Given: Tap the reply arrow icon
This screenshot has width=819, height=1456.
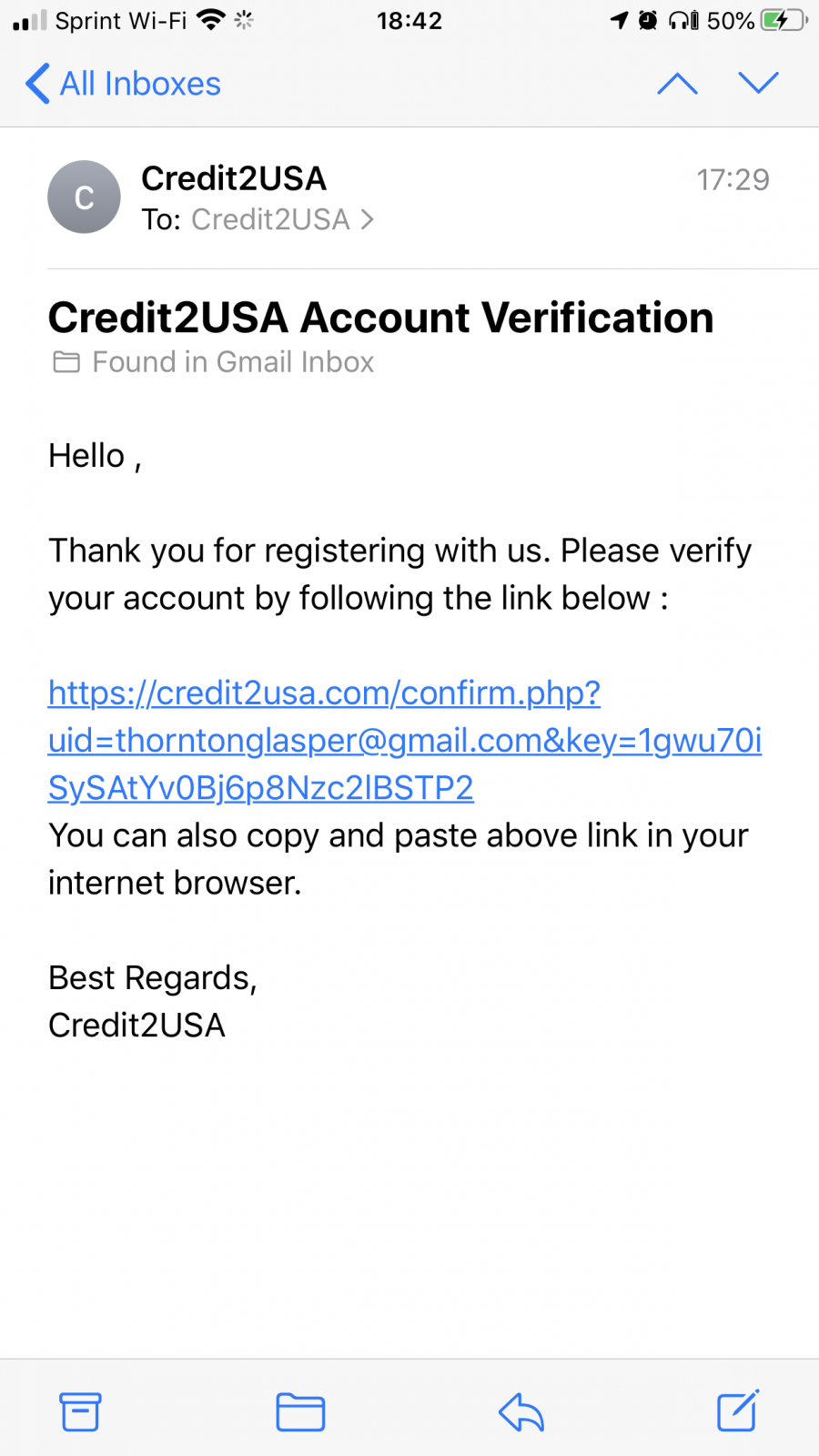Looking at the screenshot, I should [x=521, y=1412].
